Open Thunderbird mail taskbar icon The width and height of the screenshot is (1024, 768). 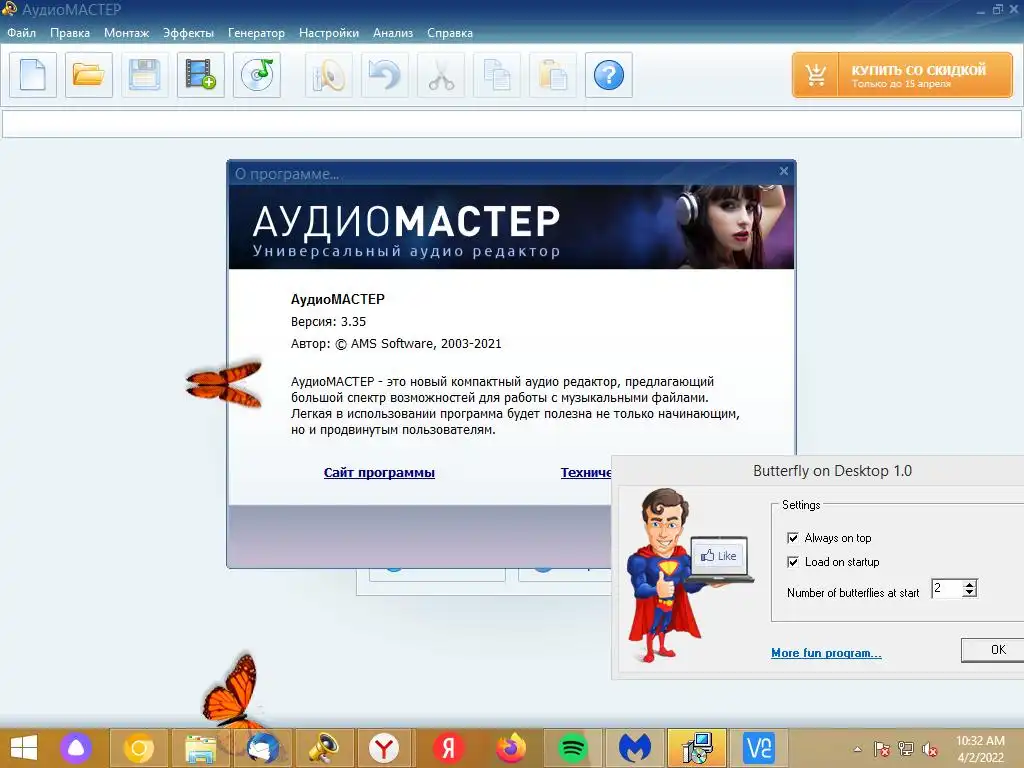pos(263,748)
